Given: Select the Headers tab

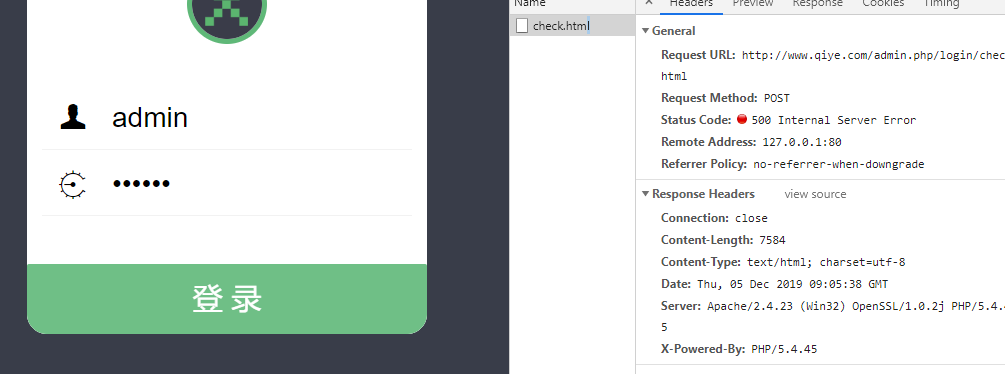Looking at the screenshot, I should pos(691,3).
